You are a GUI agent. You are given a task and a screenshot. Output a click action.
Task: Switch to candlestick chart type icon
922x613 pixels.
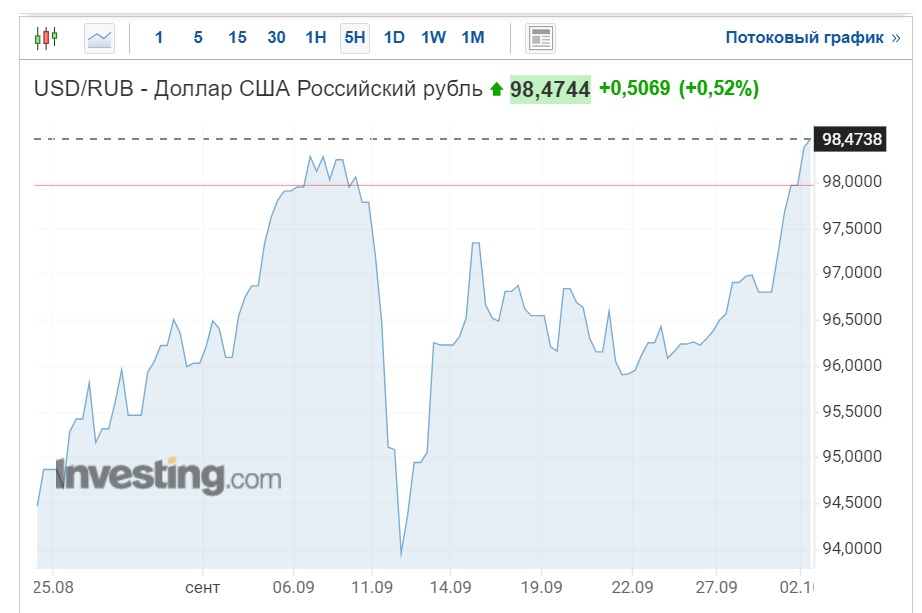tap(46, 38)
